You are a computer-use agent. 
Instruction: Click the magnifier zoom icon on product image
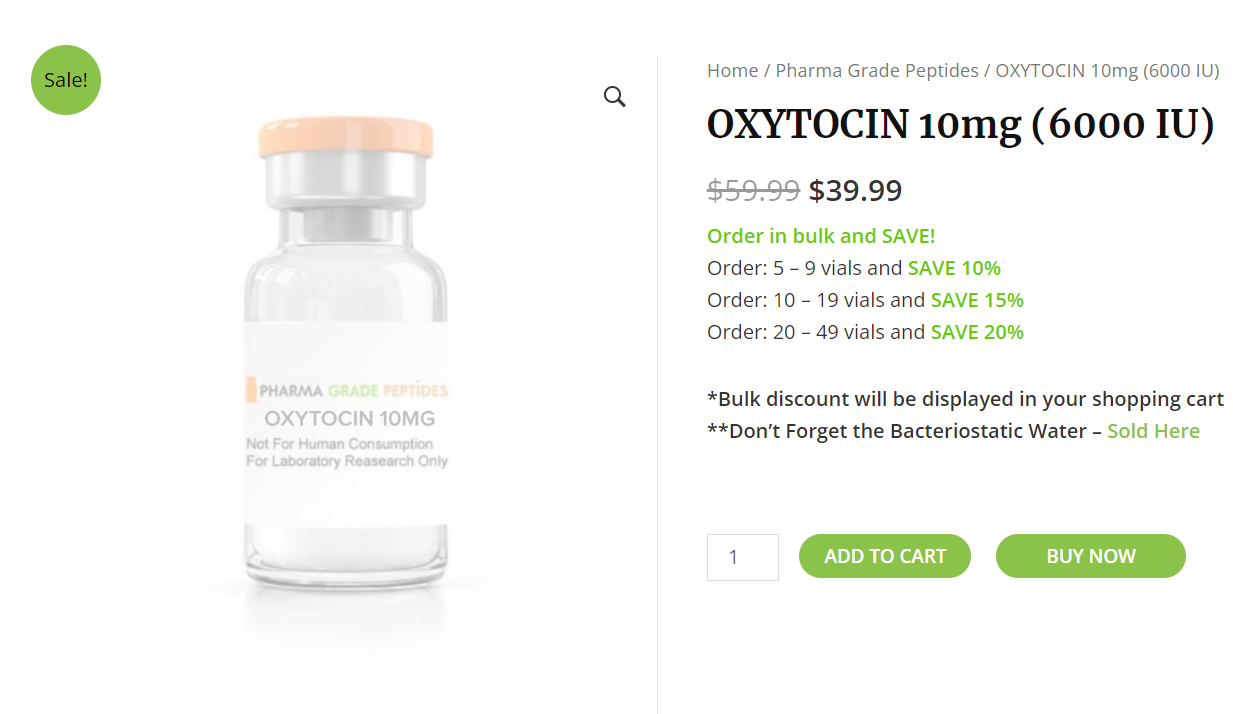pos(614,97)
